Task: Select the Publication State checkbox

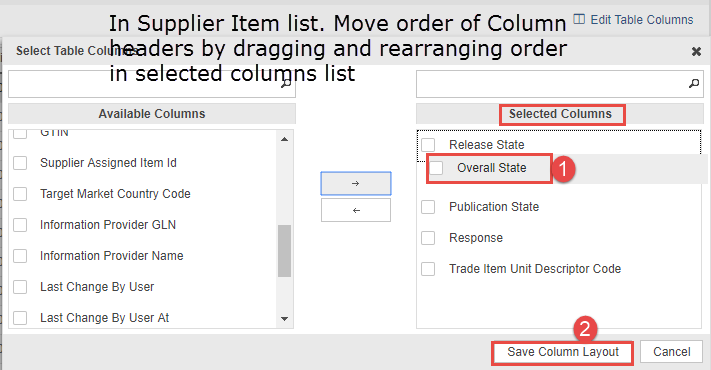Action: click(x=428, y=207)
